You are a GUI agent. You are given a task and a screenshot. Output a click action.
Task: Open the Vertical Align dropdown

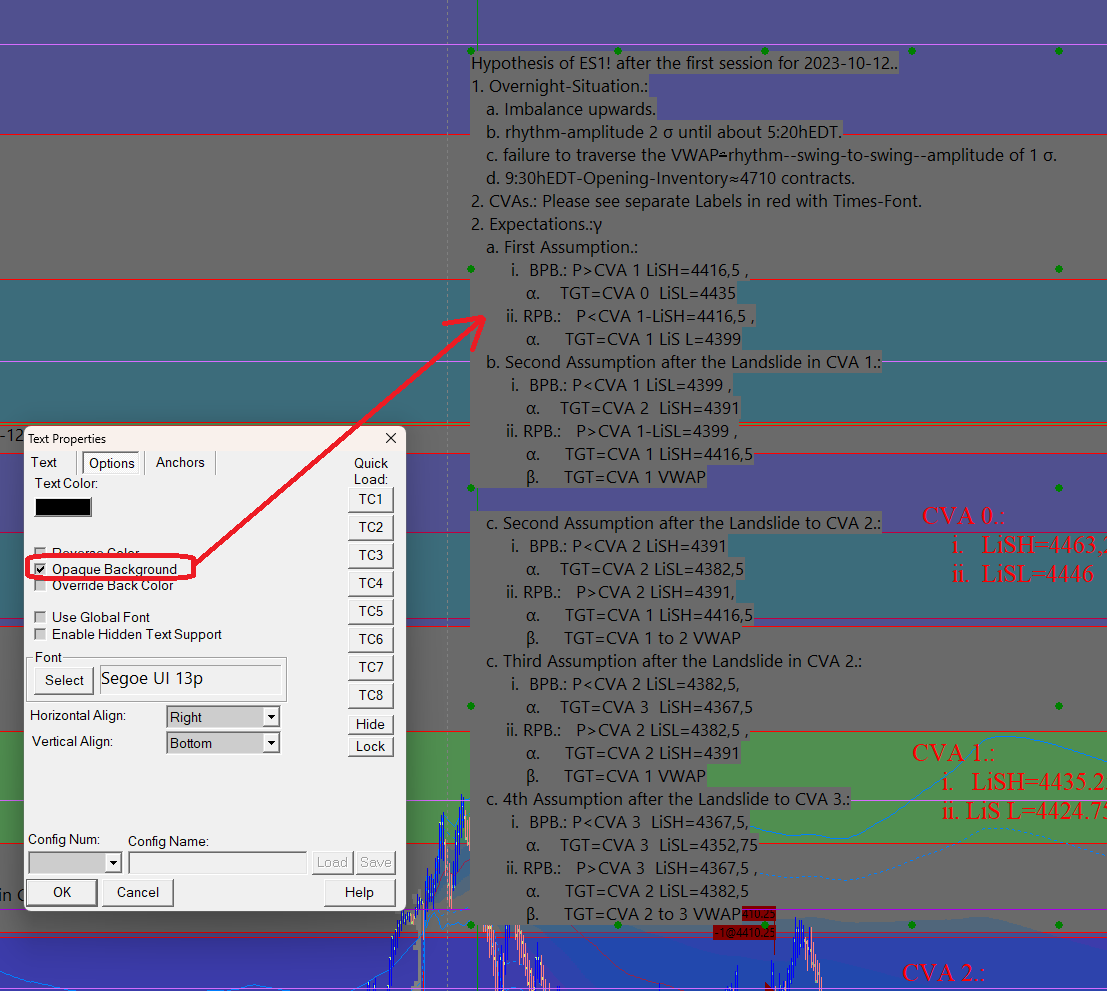tap(223, 743)
